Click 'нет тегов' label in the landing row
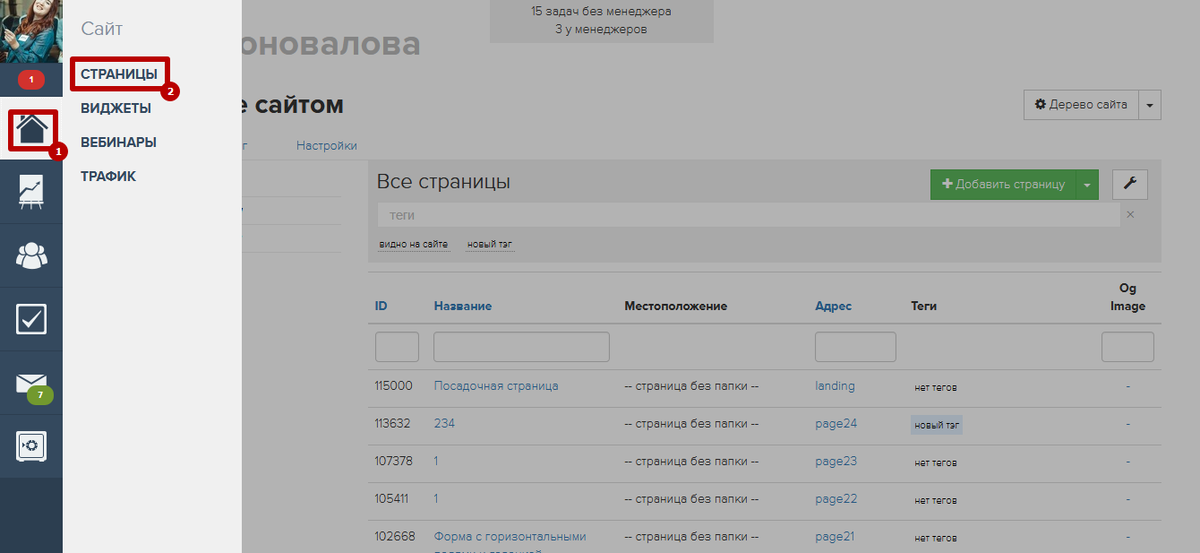The image size is (1200, 553). click(x=935, y=387)
